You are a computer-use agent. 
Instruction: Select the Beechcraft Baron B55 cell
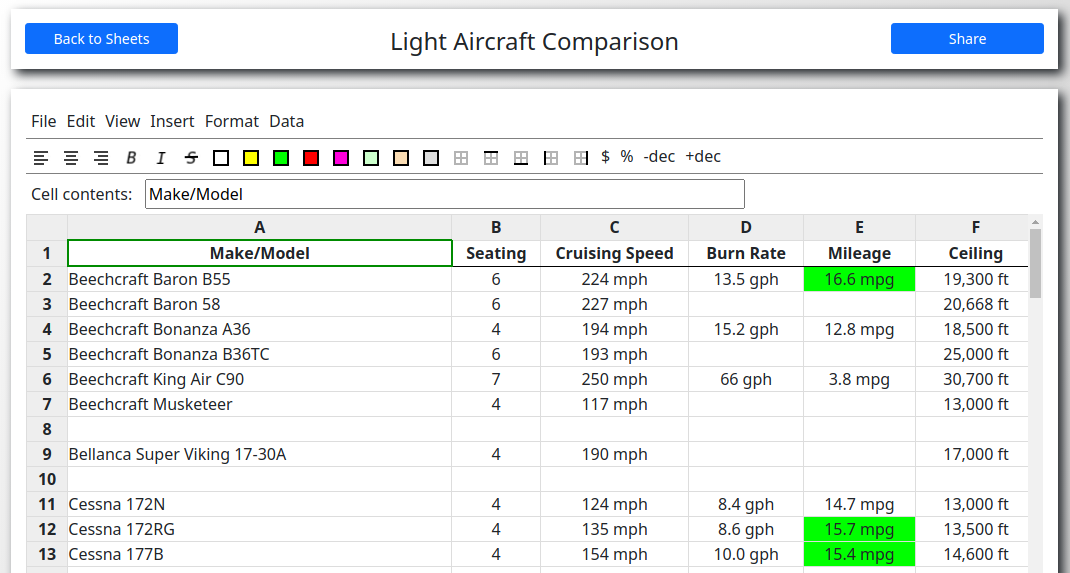pyautogui.click(x=259, y=279)
